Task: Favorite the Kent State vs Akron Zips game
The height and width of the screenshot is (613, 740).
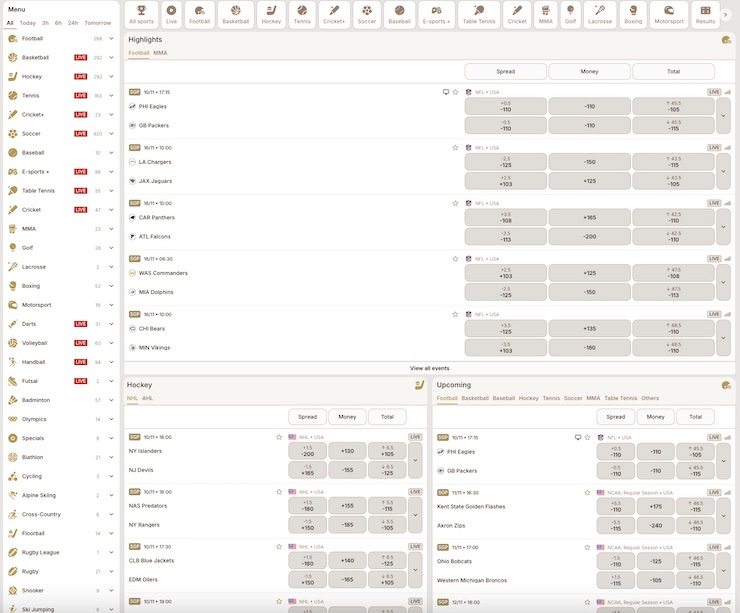Action: pyautogui.click(x=587, y=492)
